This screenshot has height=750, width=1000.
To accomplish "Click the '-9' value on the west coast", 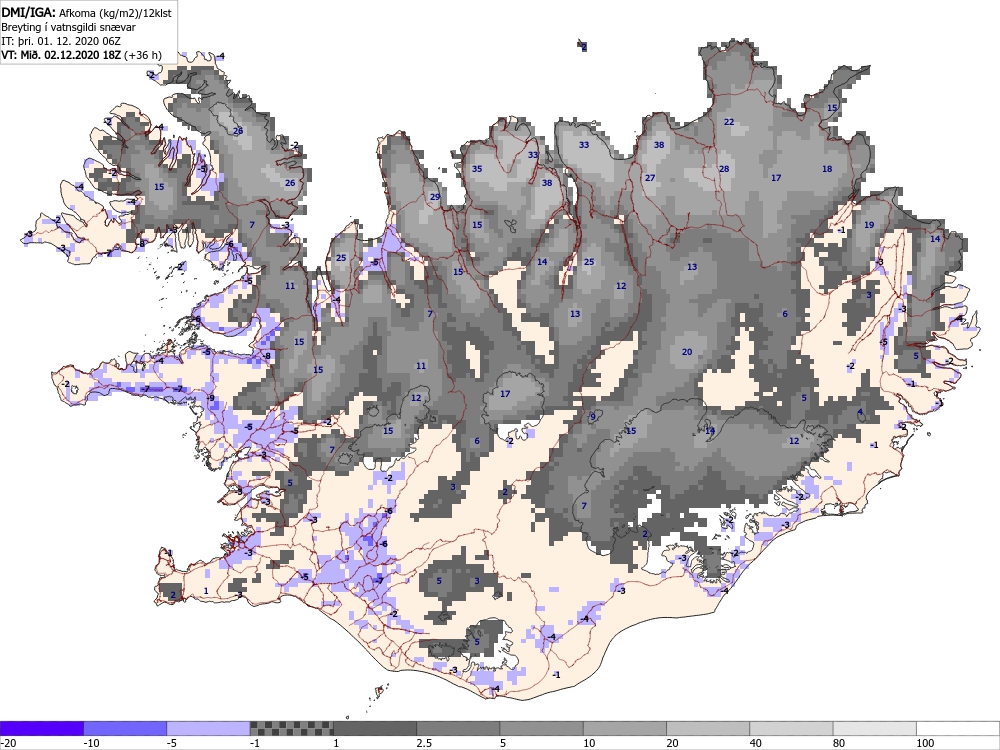I will pyautogui.click(x=211, y=399).
